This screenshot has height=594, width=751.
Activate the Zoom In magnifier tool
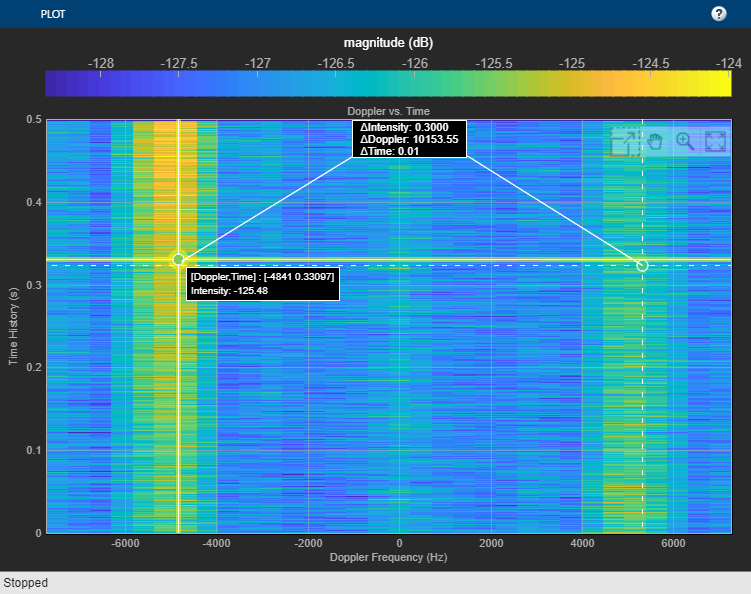(685, 141)
